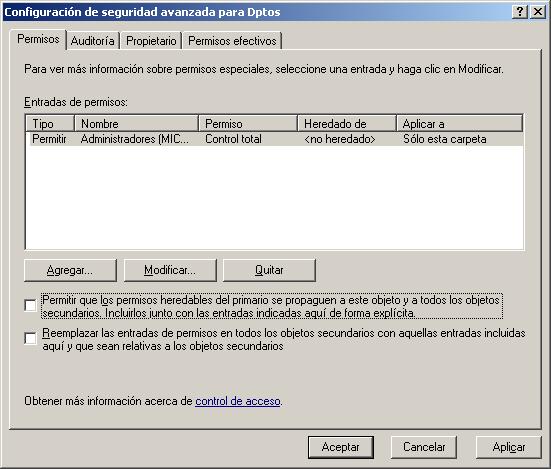Viewport: 551px width, 469px height.
Task: Sort entries by Nombre column header
Action: point(136,124)
